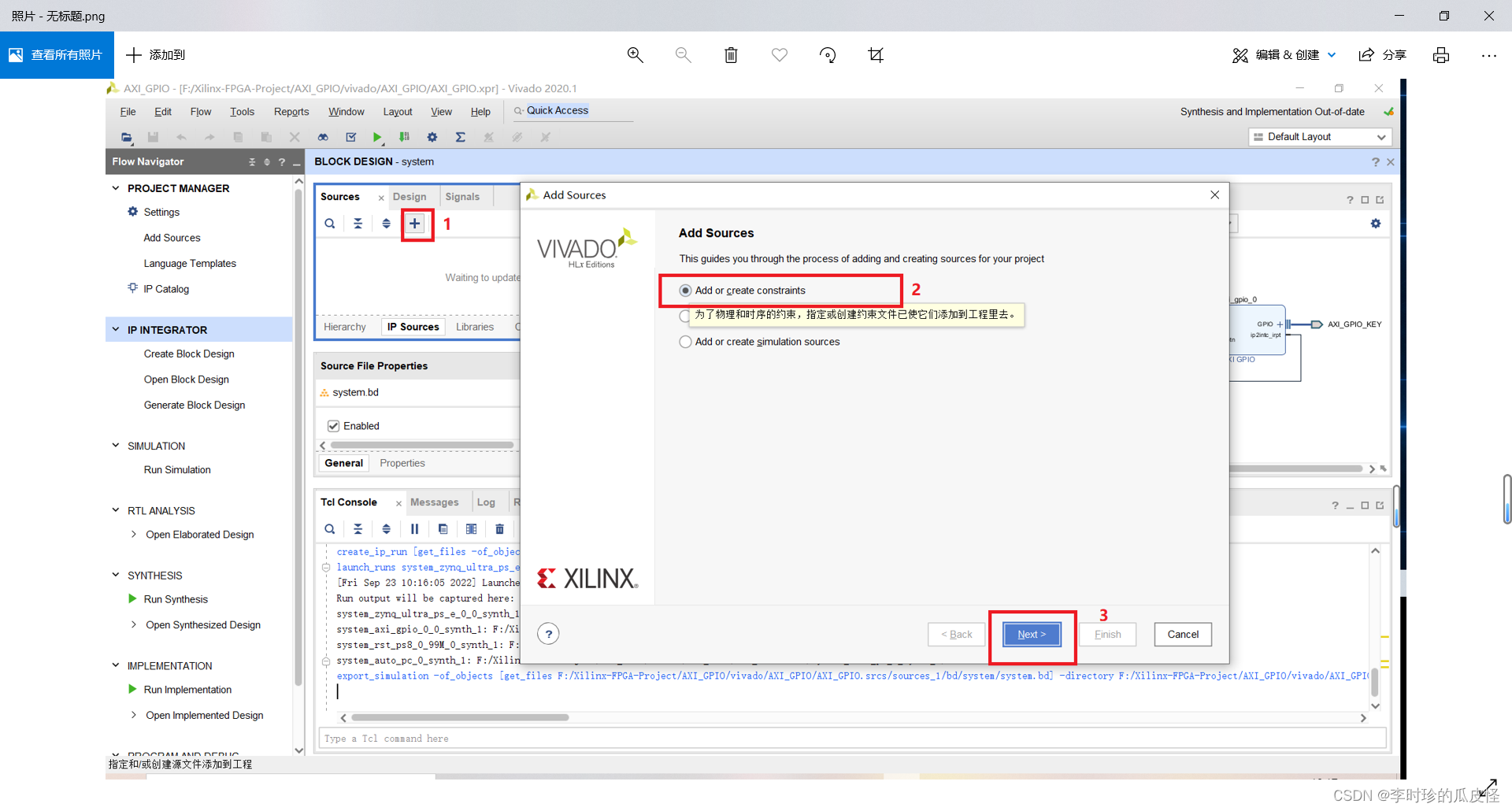The image size is (1512, 811).
Task: Rotate photo icon in Photos app
Action: (x=828, y=55)
